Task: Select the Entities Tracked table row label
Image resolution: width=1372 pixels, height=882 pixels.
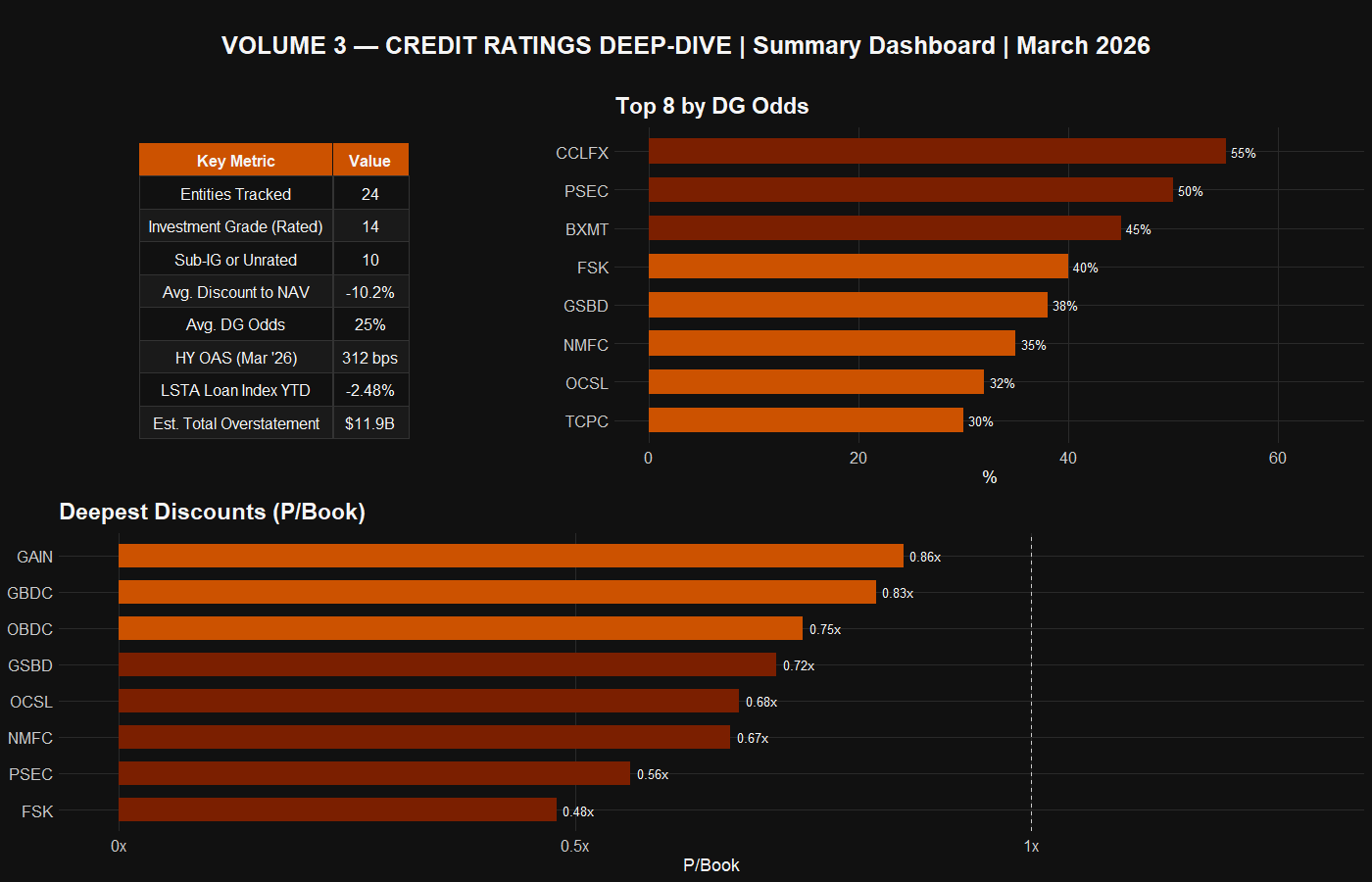Action: pyautogui.click(x=235, y=194)
